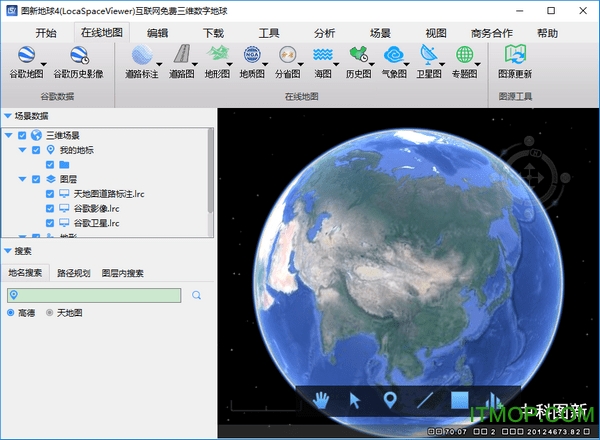600x440 pixels.
Task: Toggle the 三维场景 checkbox
Action: (x=22, y=135)
